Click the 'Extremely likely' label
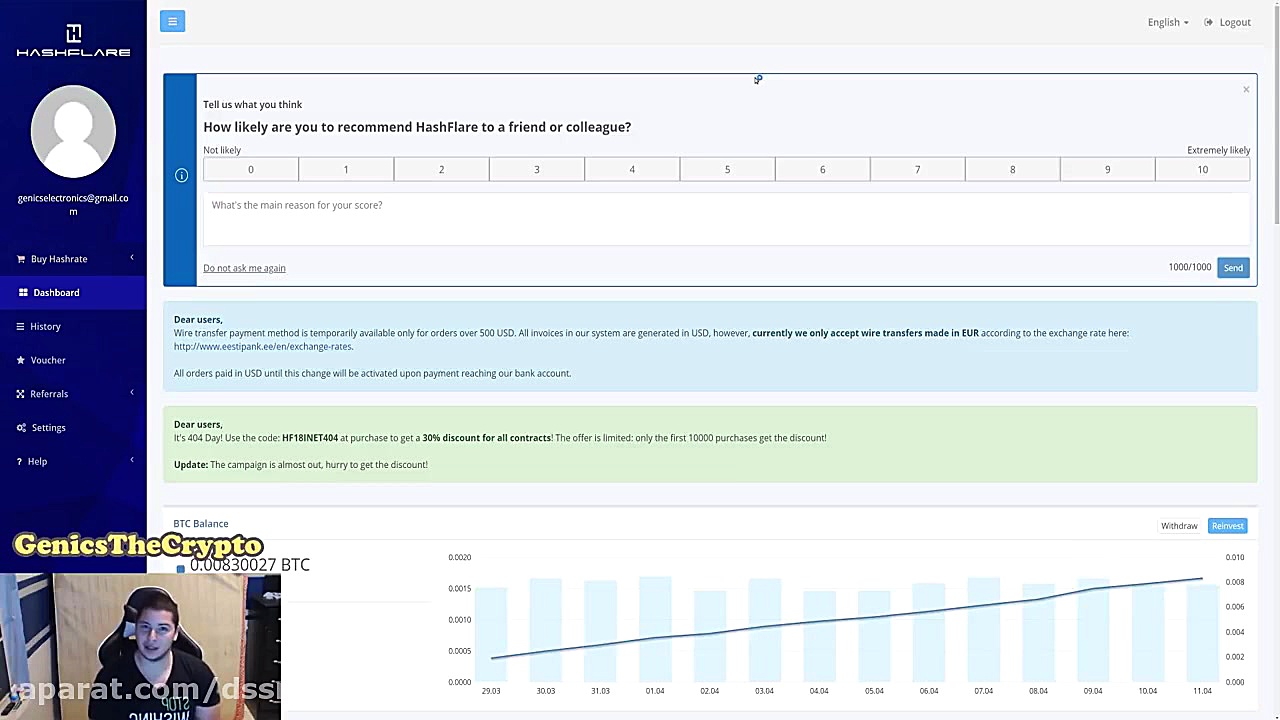 click(1218, 150)
